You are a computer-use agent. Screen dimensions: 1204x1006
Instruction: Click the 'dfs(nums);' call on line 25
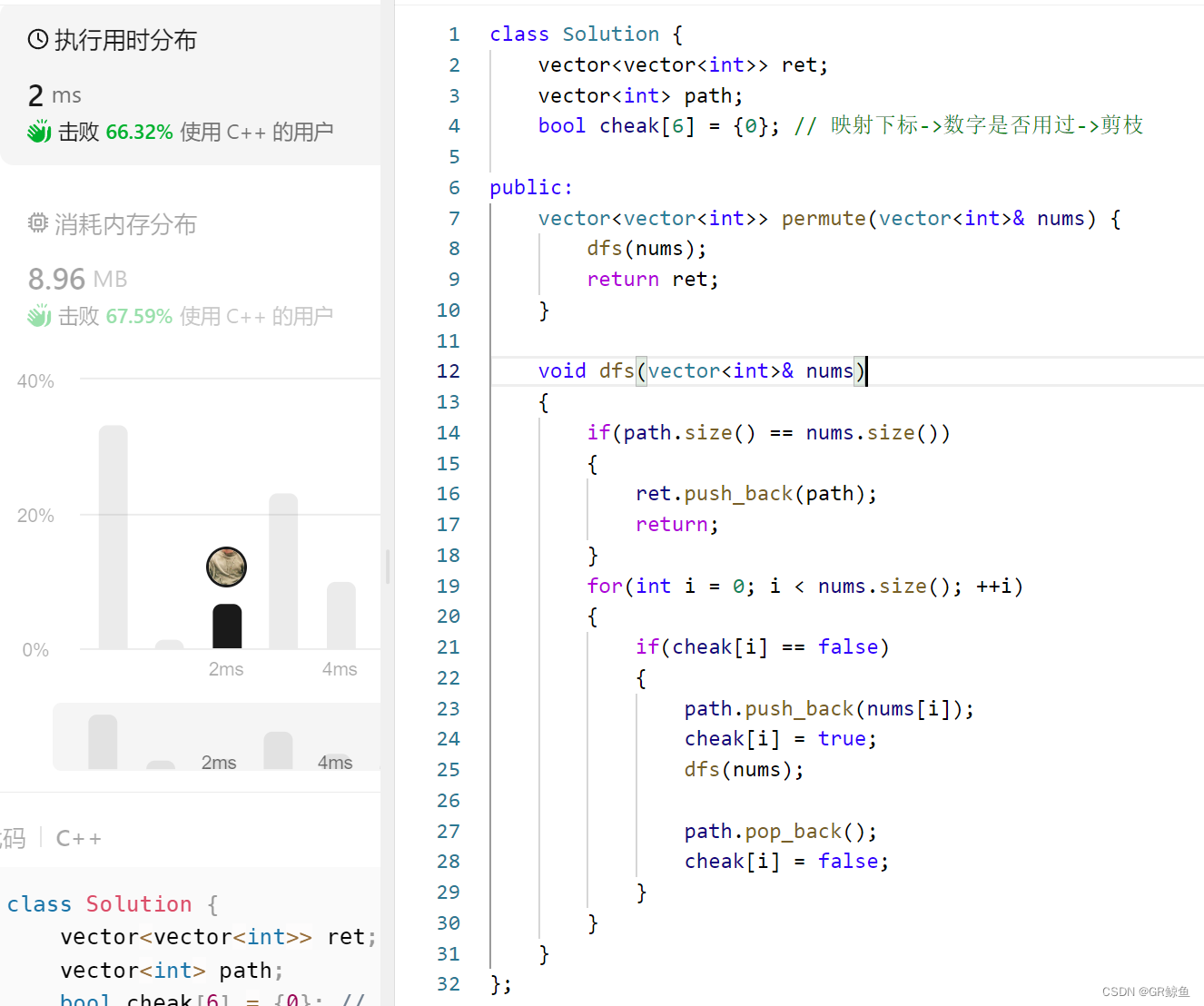click(x=745, y=770)
